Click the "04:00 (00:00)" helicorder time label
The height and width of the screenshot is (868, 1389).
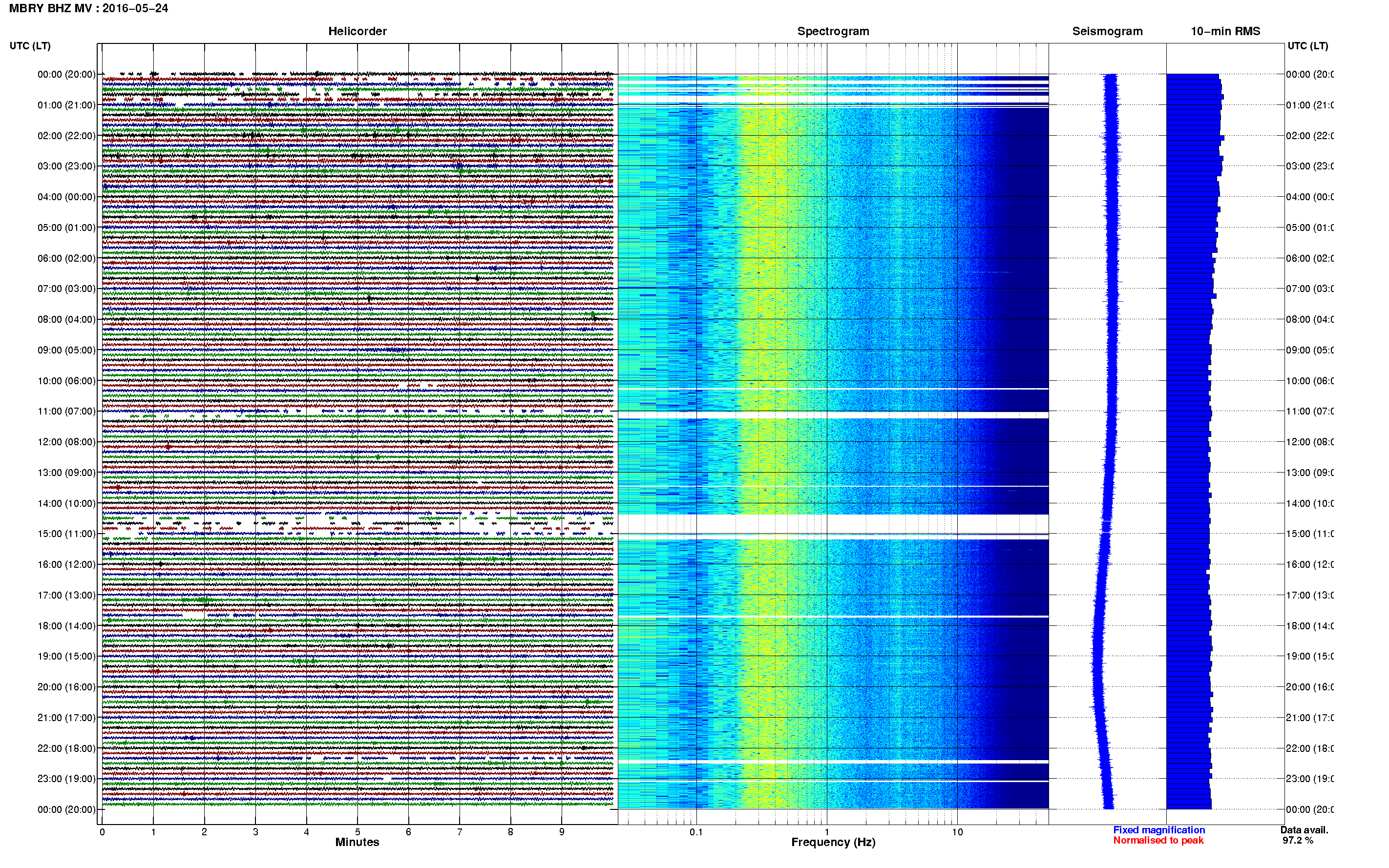[x=66, y=197]
